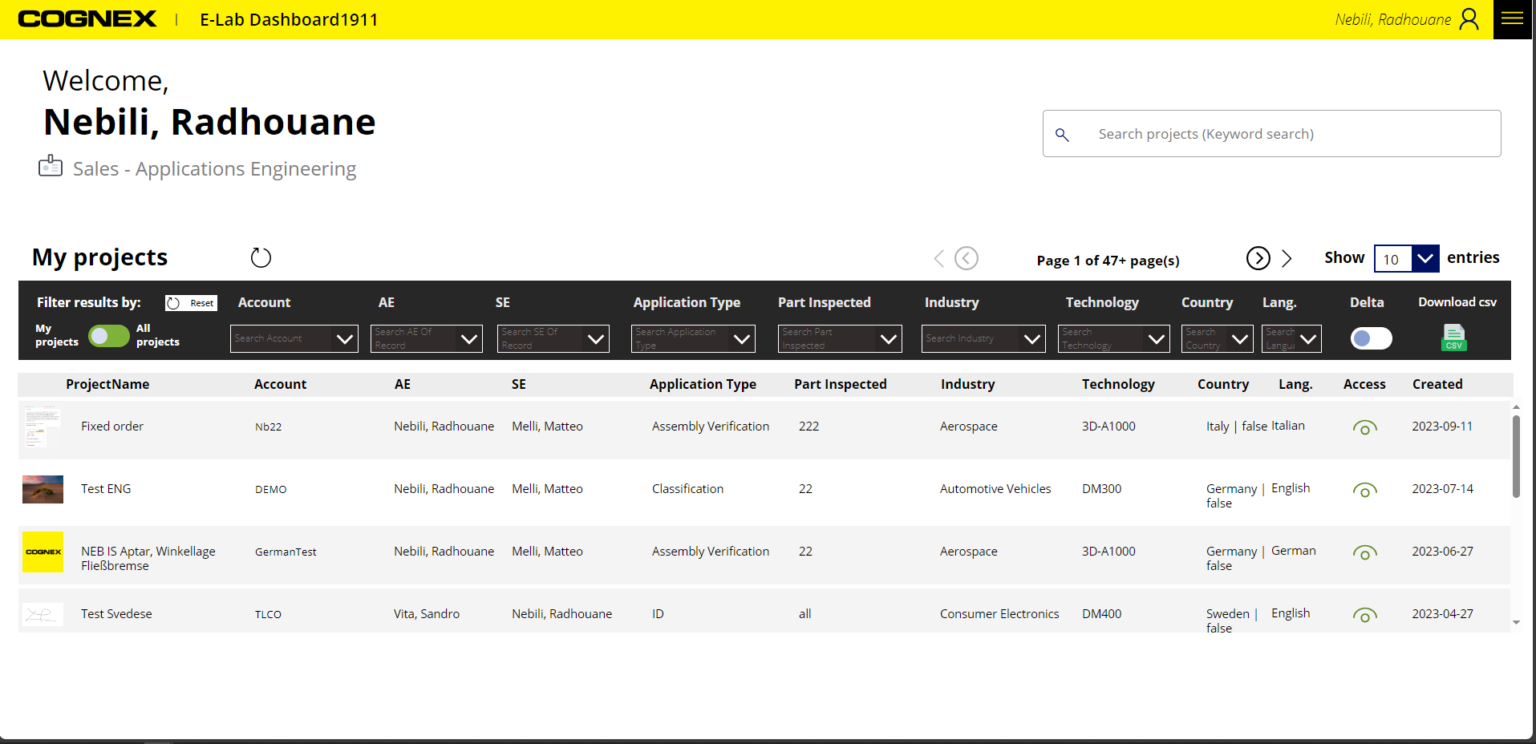Toggle the Delta switch
Viewport: 1536px width, 744px height.
pyautogui.click(x=1371, y=338)
